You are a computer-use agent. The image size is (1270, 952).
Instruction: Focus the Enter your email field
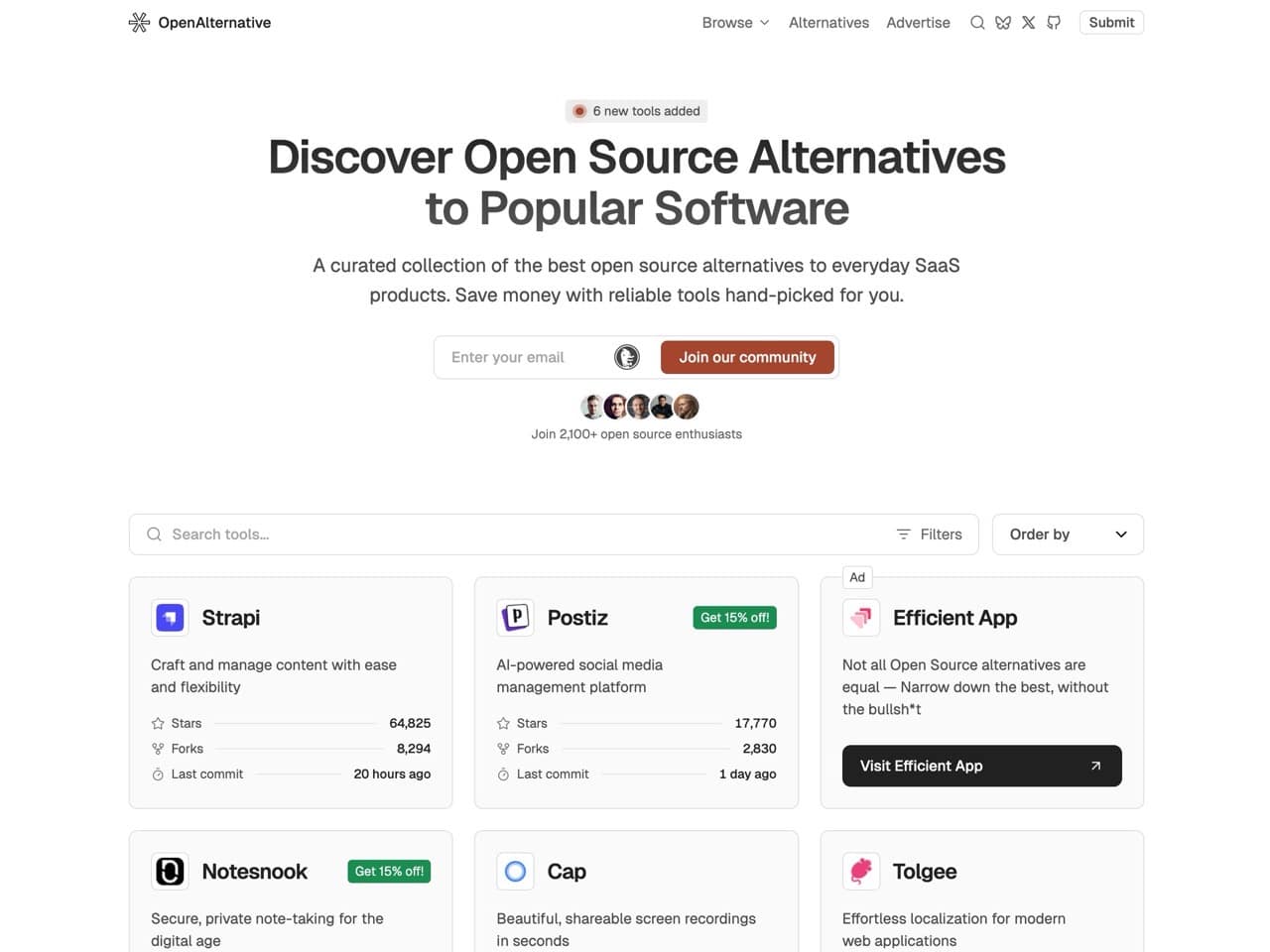[x=527, y=357]
